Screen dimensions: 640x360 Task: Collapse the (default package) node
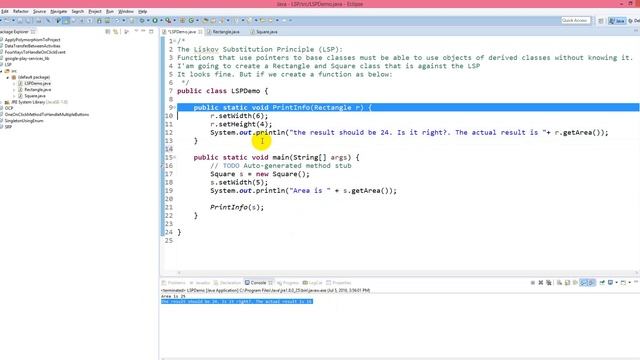[x=8, y=77]
